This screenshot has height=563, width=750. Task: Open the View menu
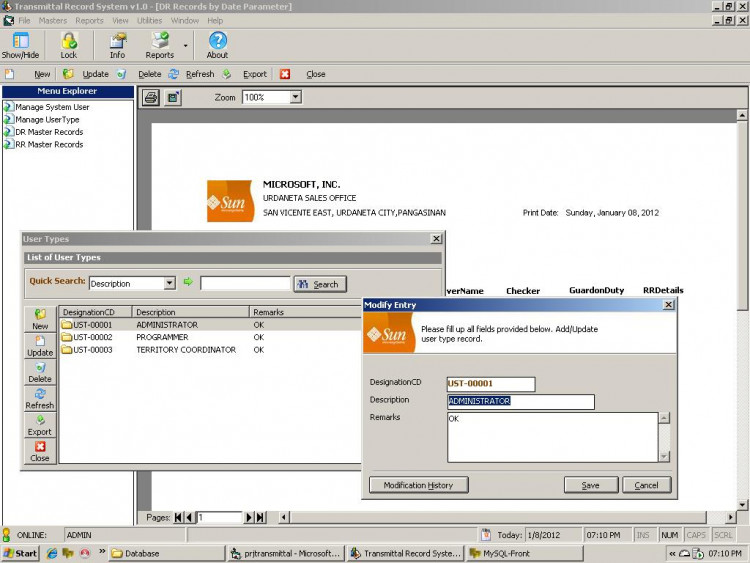coord(120,21)
